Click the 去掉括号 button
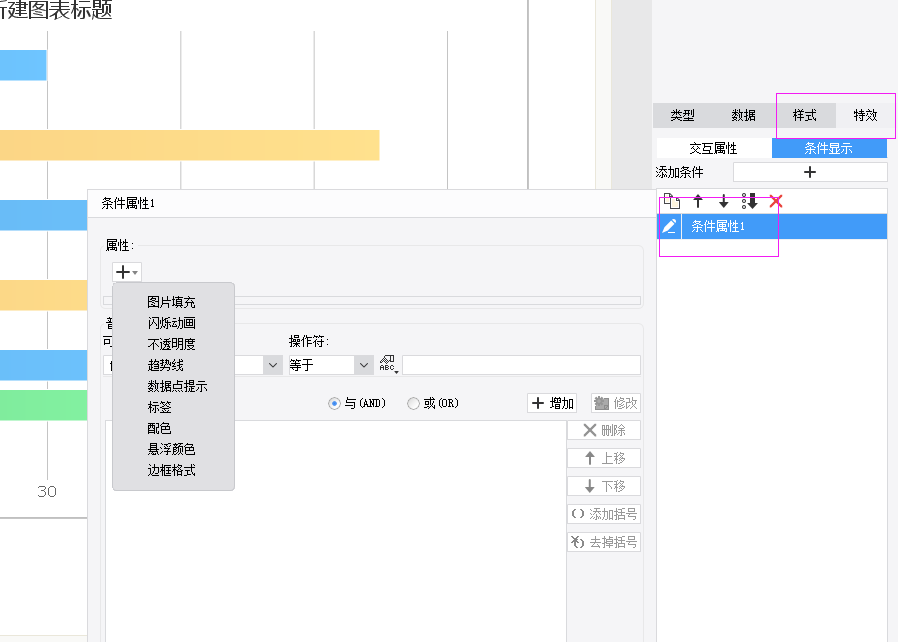898x642 pixels. (x=604, y=542)
